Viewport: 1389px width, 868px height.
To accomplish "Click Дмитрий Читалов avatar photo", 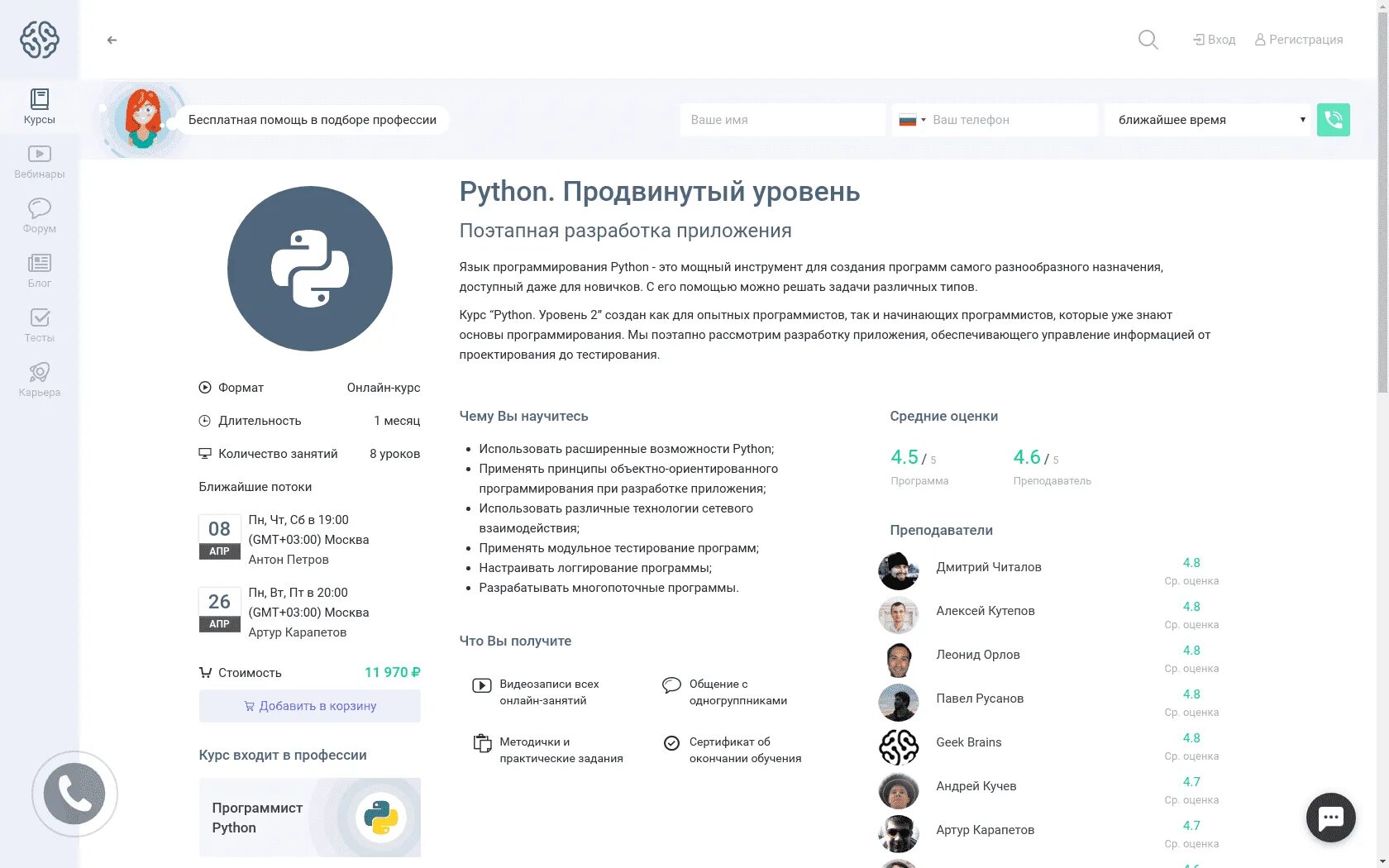I will tap(899, 570).
